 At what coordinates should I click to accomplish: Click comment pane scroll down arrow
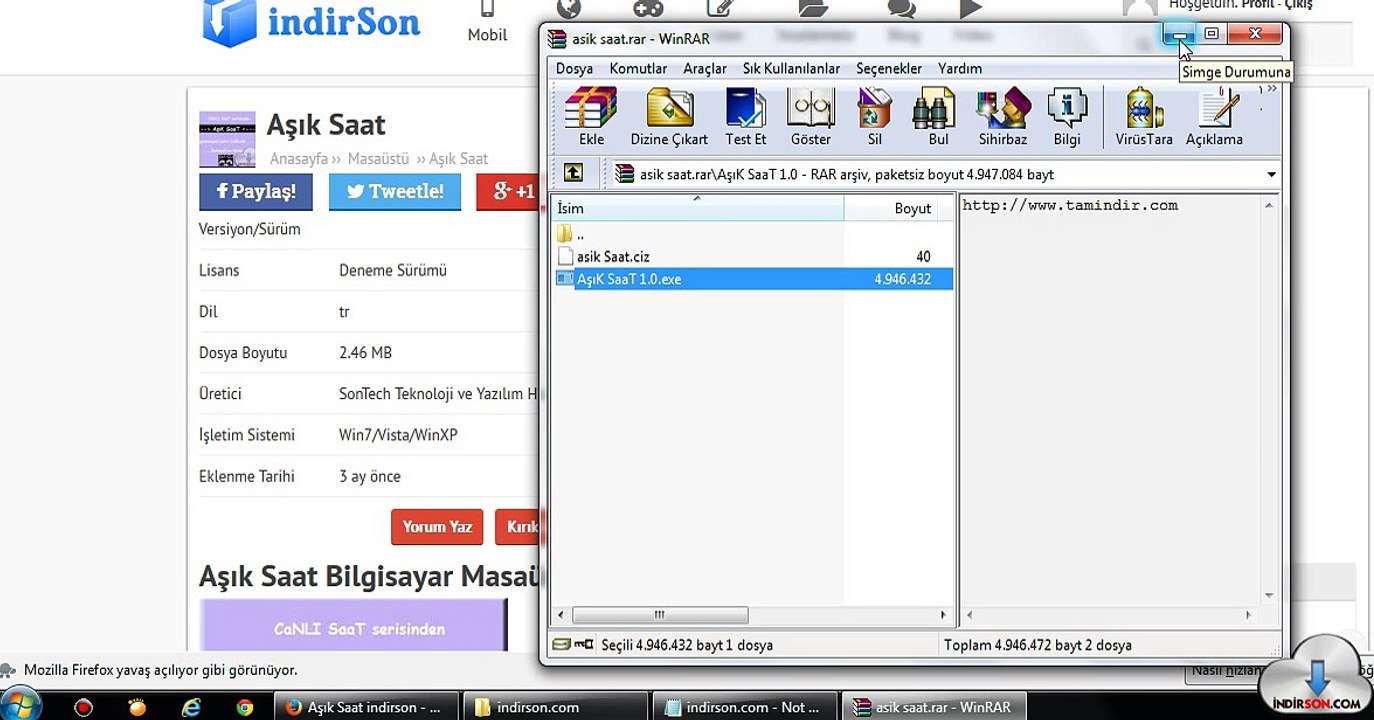(1269, 596)
